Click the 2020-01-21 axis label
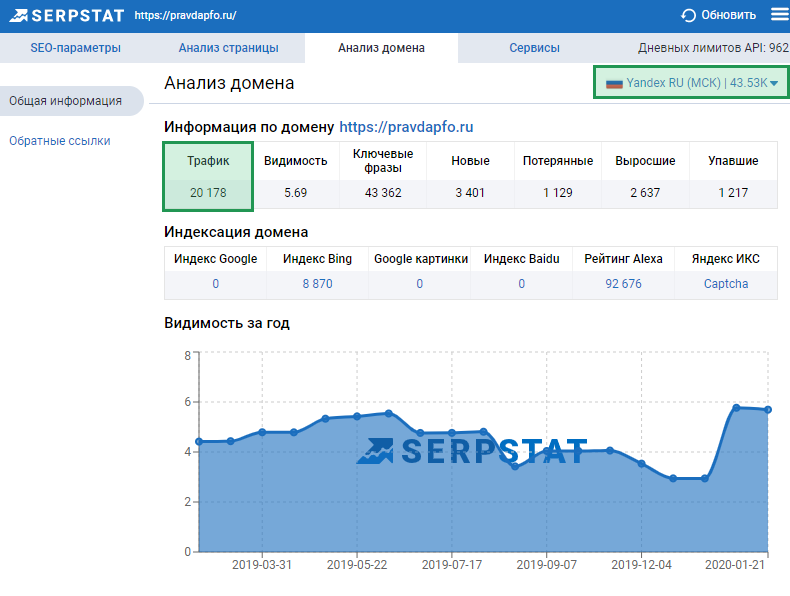790x596 pixels. (735, 565)
